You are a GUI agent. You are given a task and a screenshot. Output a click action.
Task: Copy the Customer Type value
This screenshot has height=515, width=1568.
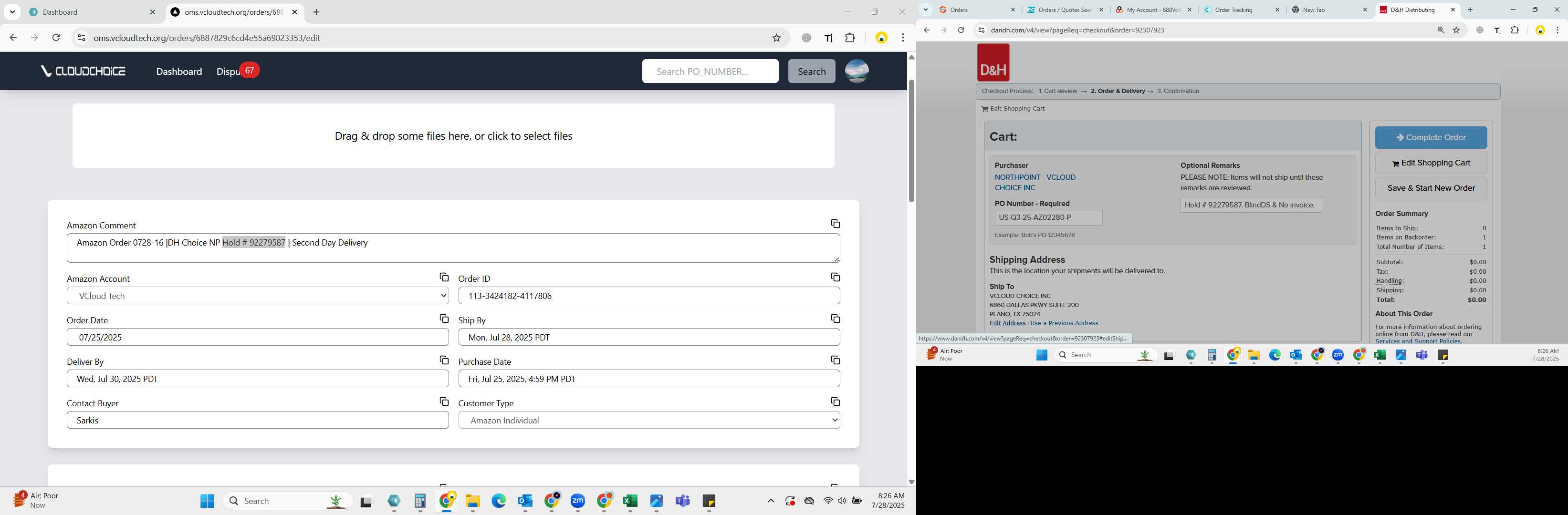[835, 402]
